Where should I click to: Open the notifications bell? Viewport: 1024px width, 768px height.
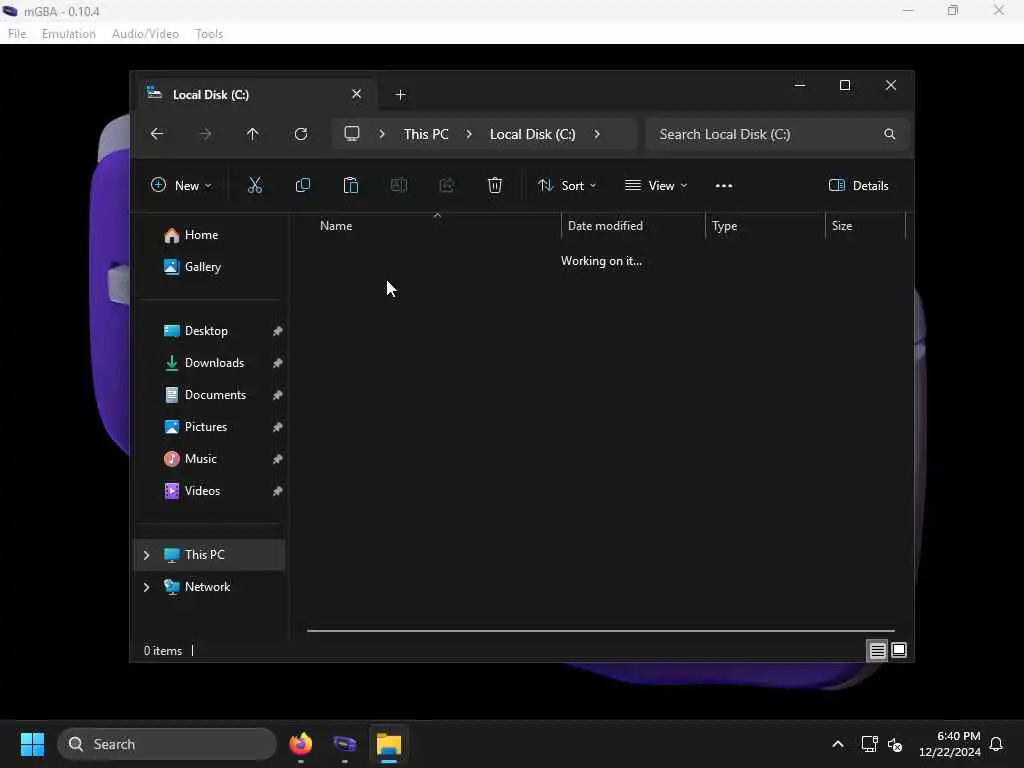point(997,744)
